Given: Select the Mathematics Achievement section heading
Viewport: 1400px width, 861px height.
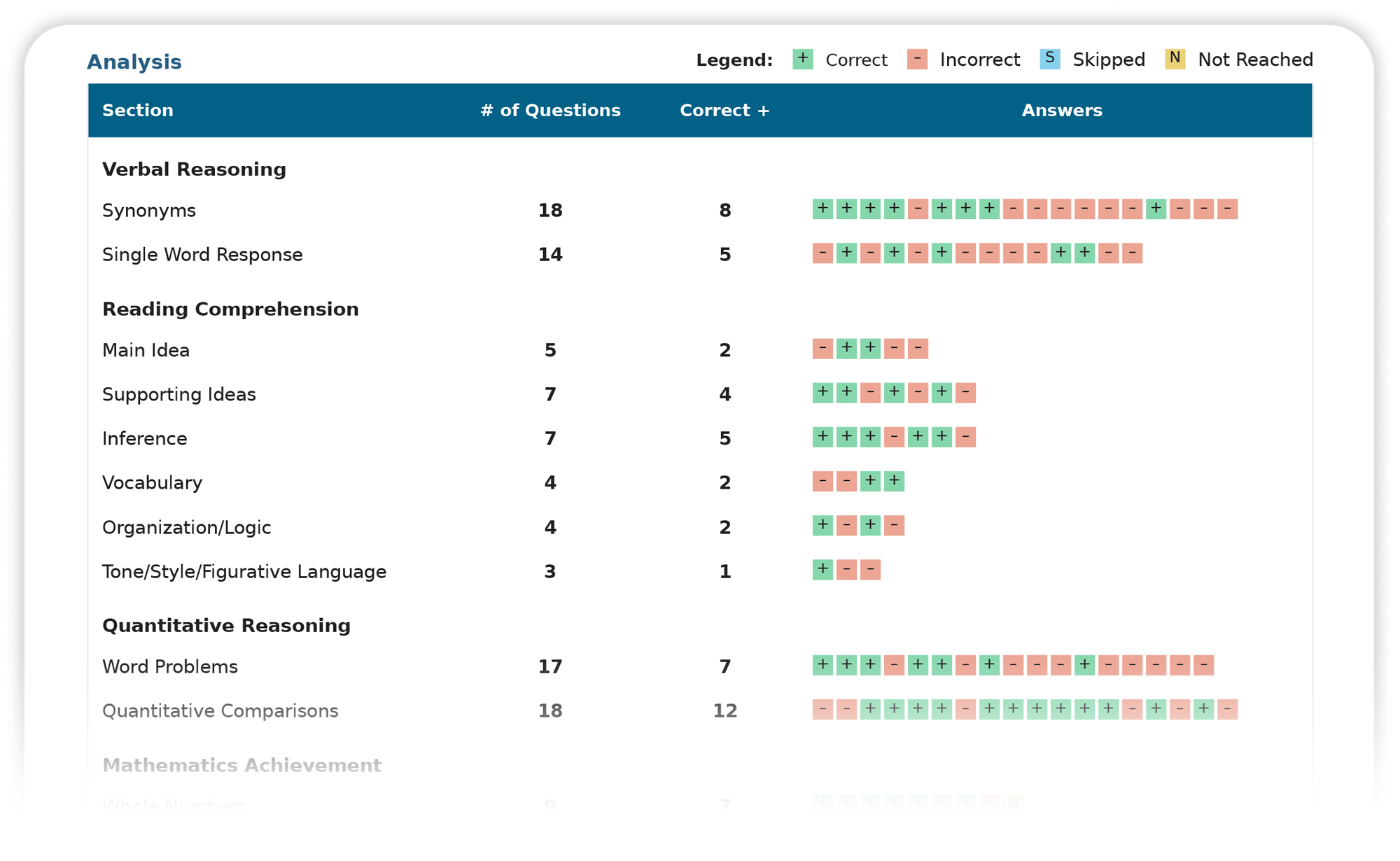Looking at the screenshot, I should tap(241, 766).
